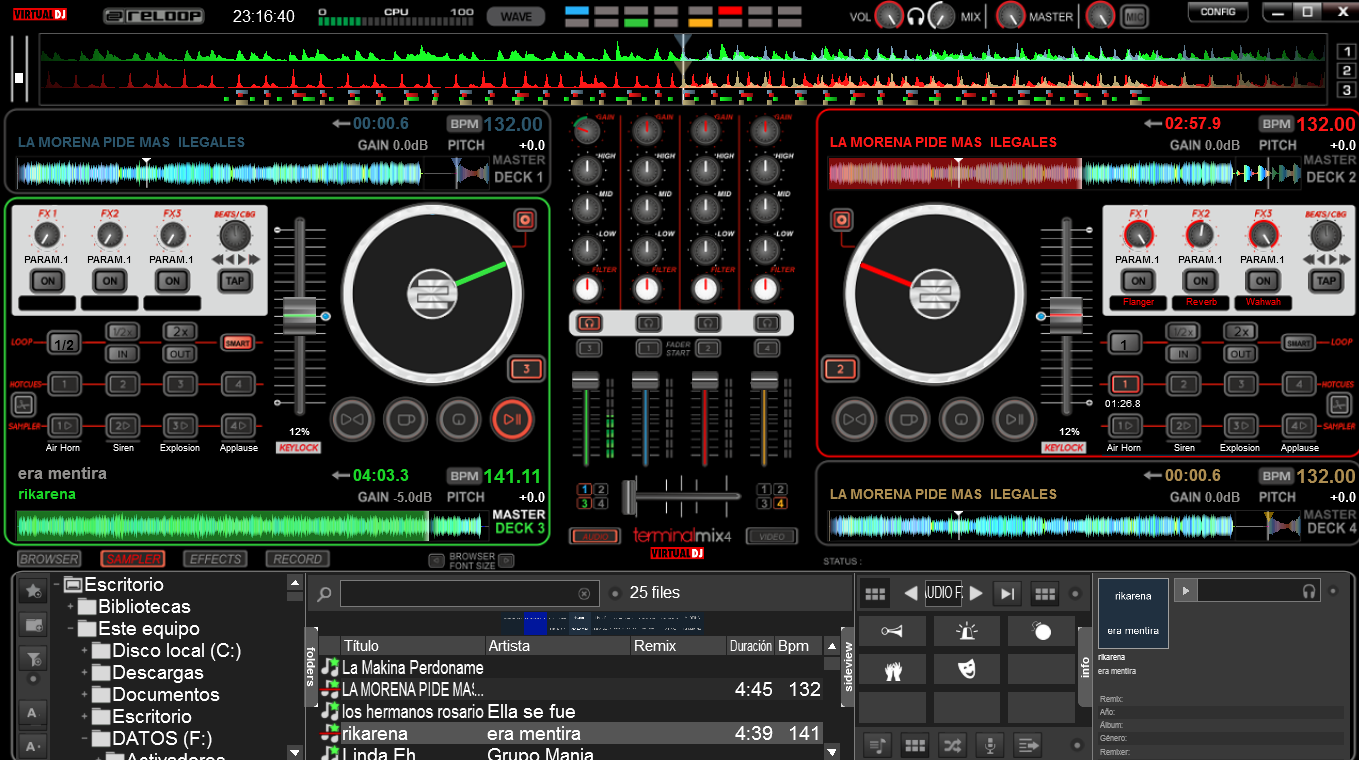Click the 2x loop button on right deck
1359x760 pixels.
pyautogui.click(x=1240, y=332)
